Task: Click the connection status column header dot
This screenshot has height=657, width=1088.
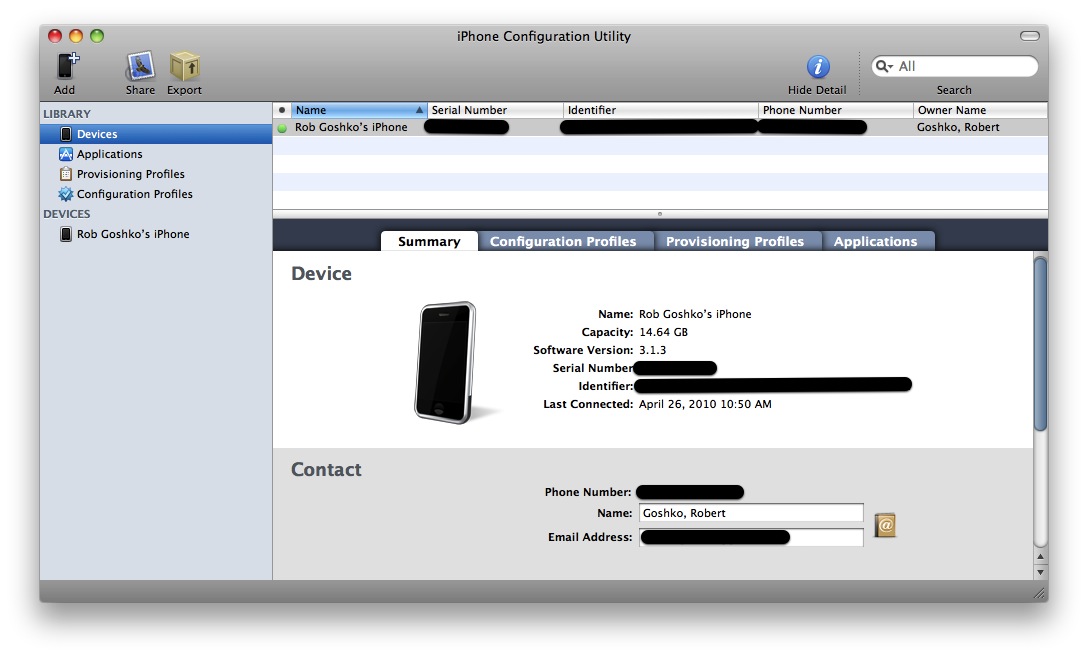Action: pyautogui.click(x=282, y=110)
